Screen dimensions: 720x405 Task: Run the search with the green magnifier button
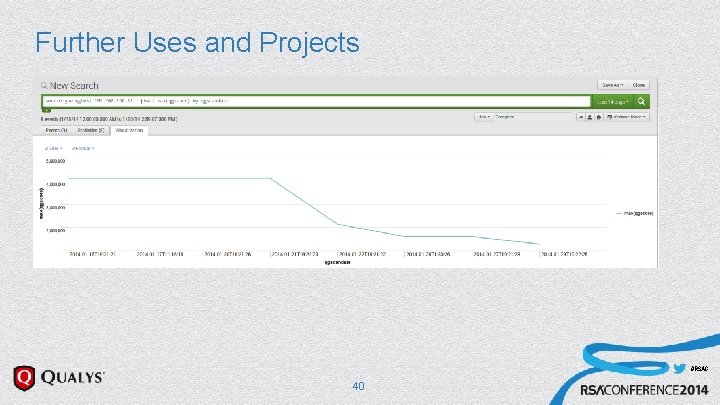[641, 101]
